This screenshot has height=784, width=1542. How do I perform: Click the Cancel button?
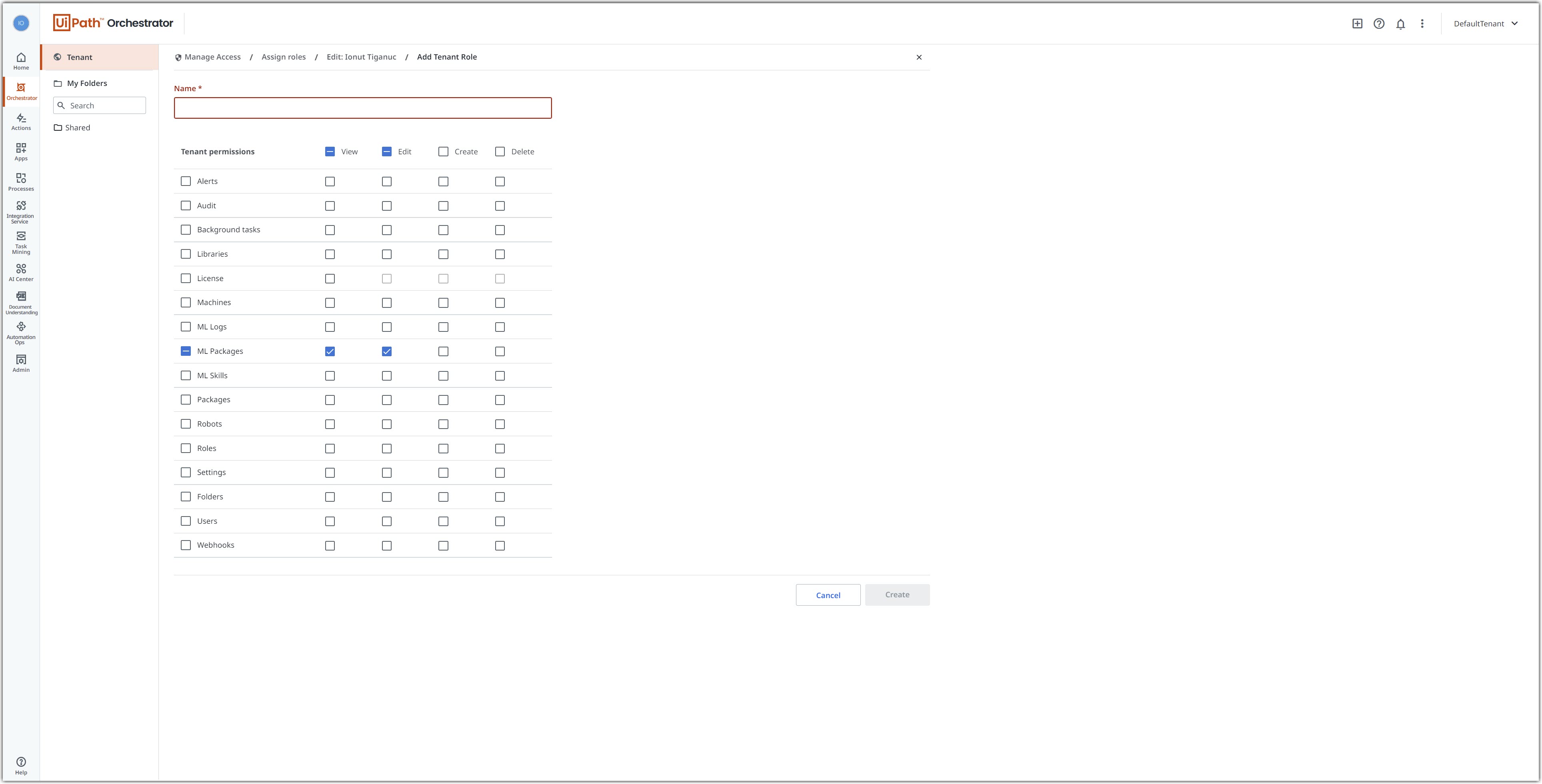click(x=827, y=595)
